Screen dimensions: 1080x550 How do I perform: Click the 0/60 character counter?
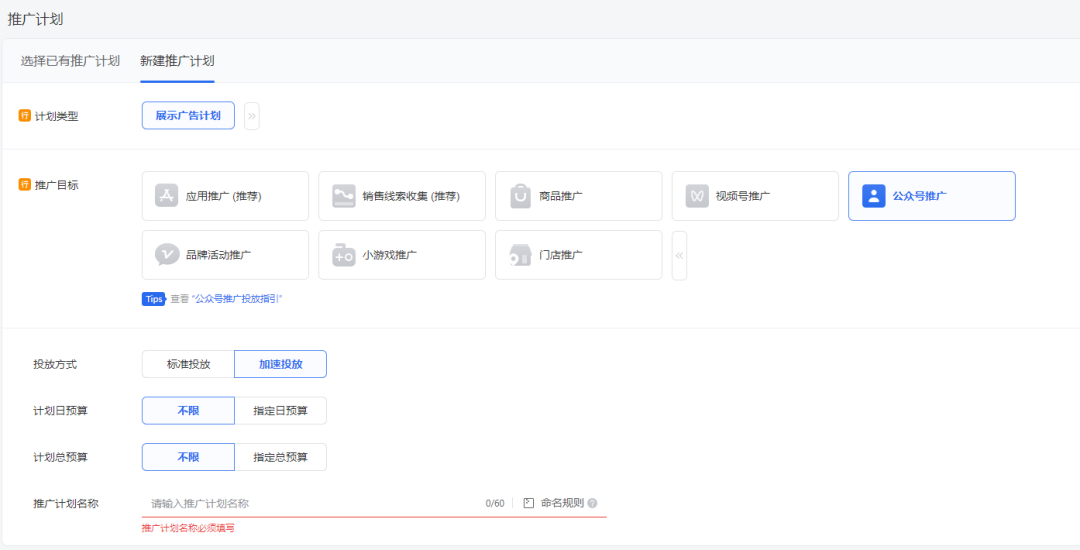[x=495, y=504]
